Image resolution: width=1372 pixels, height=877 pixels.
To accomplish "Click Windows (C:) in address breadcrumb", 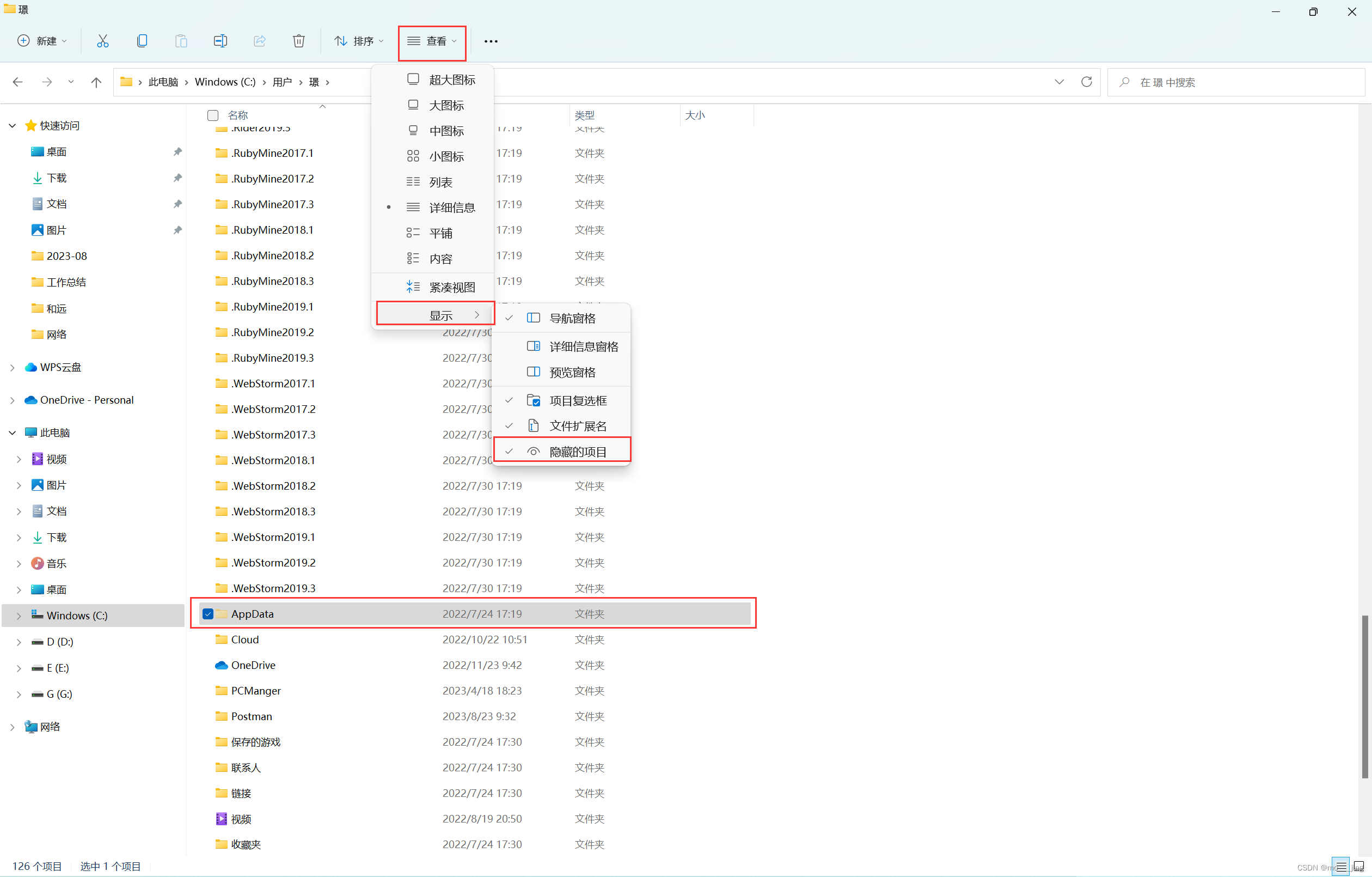I will (224, 82).
